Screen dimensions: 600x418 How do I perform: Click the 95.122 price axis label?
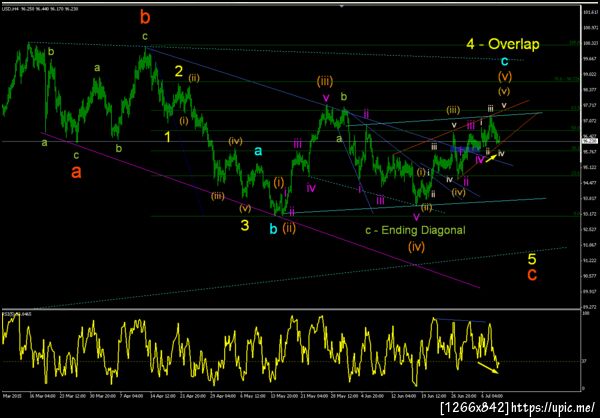[590, 167]
